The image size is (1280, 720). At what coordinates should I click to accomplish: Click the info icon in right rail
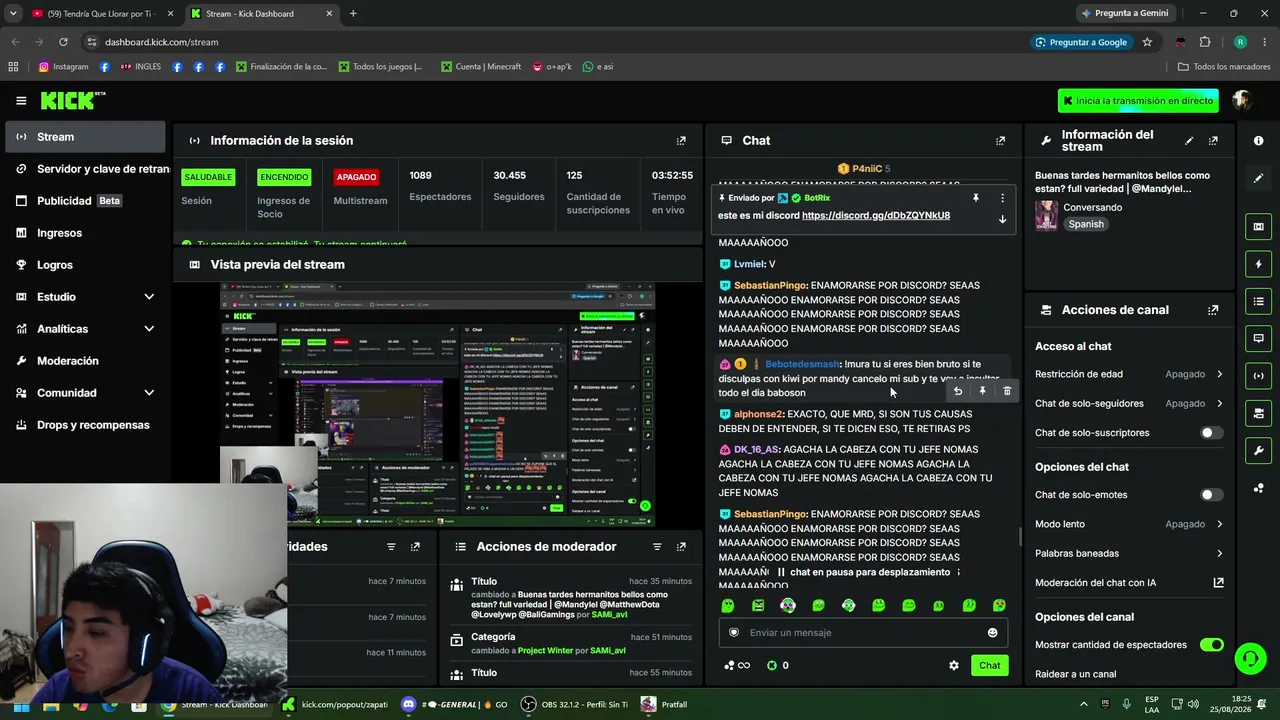tap(1258, 141)
